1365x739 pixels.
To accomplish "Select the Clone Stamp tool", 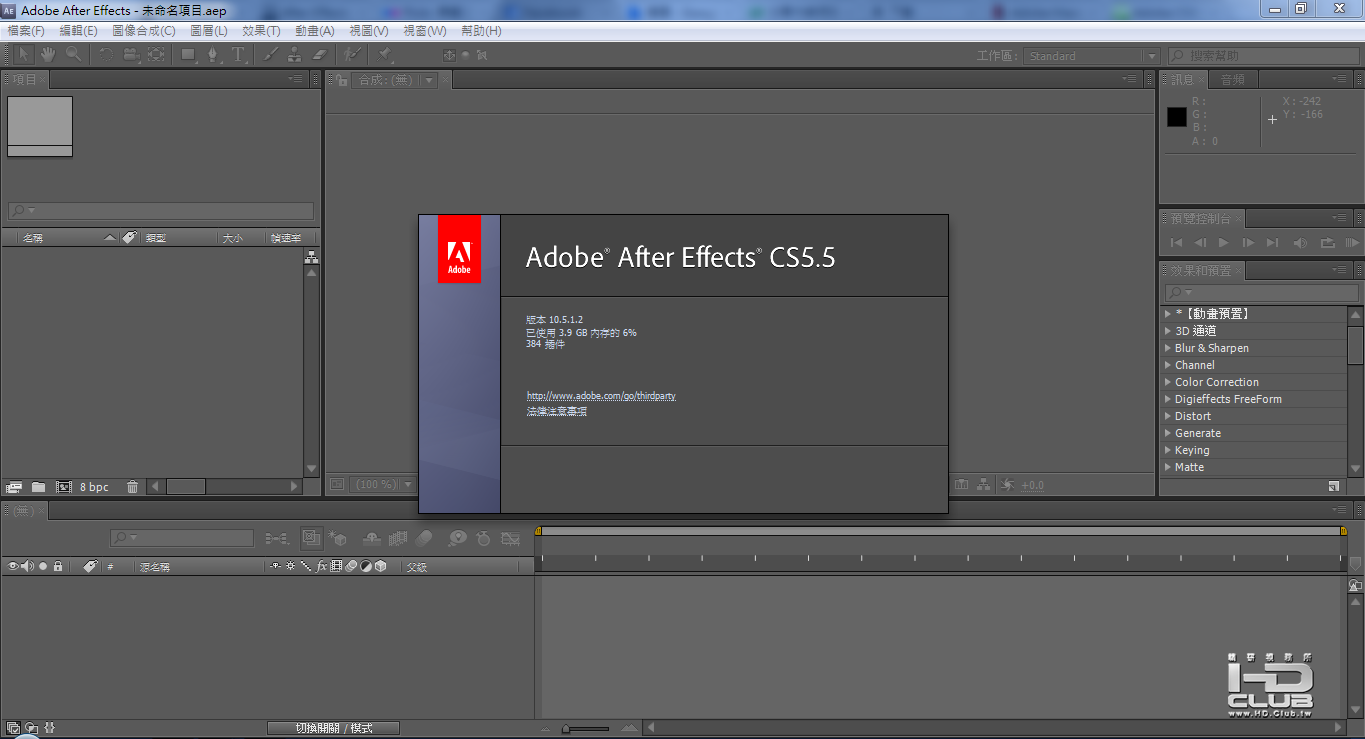I will 295,55.
